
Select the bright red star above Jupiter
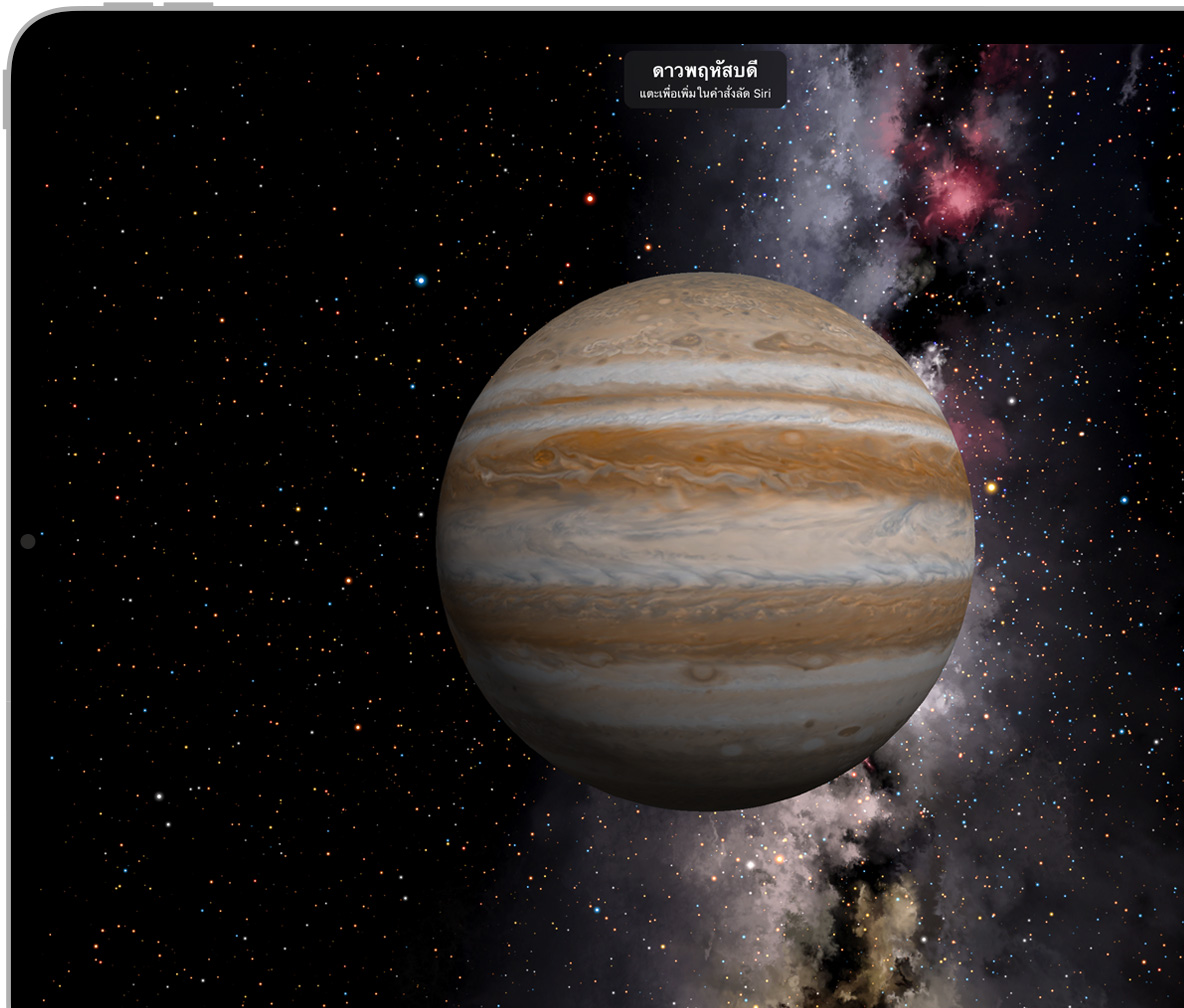point(590,199)
